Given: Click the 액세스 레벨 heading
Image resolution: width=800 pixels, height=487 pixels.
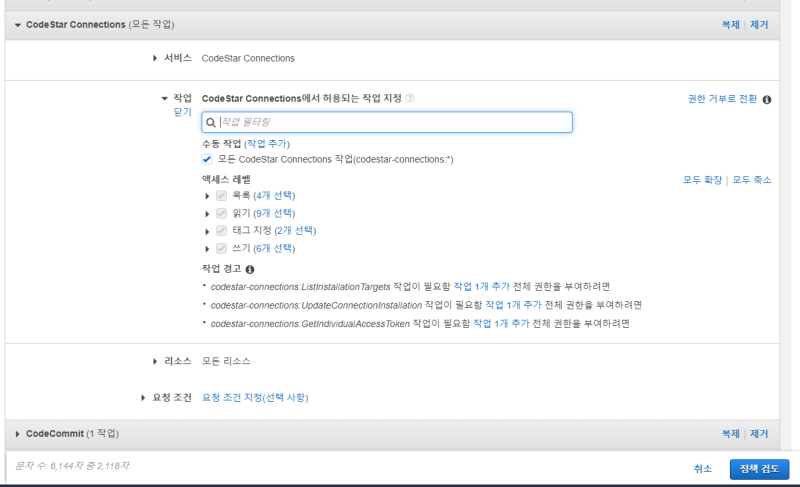Looking at the screenshot, I should tap(226, 180).
